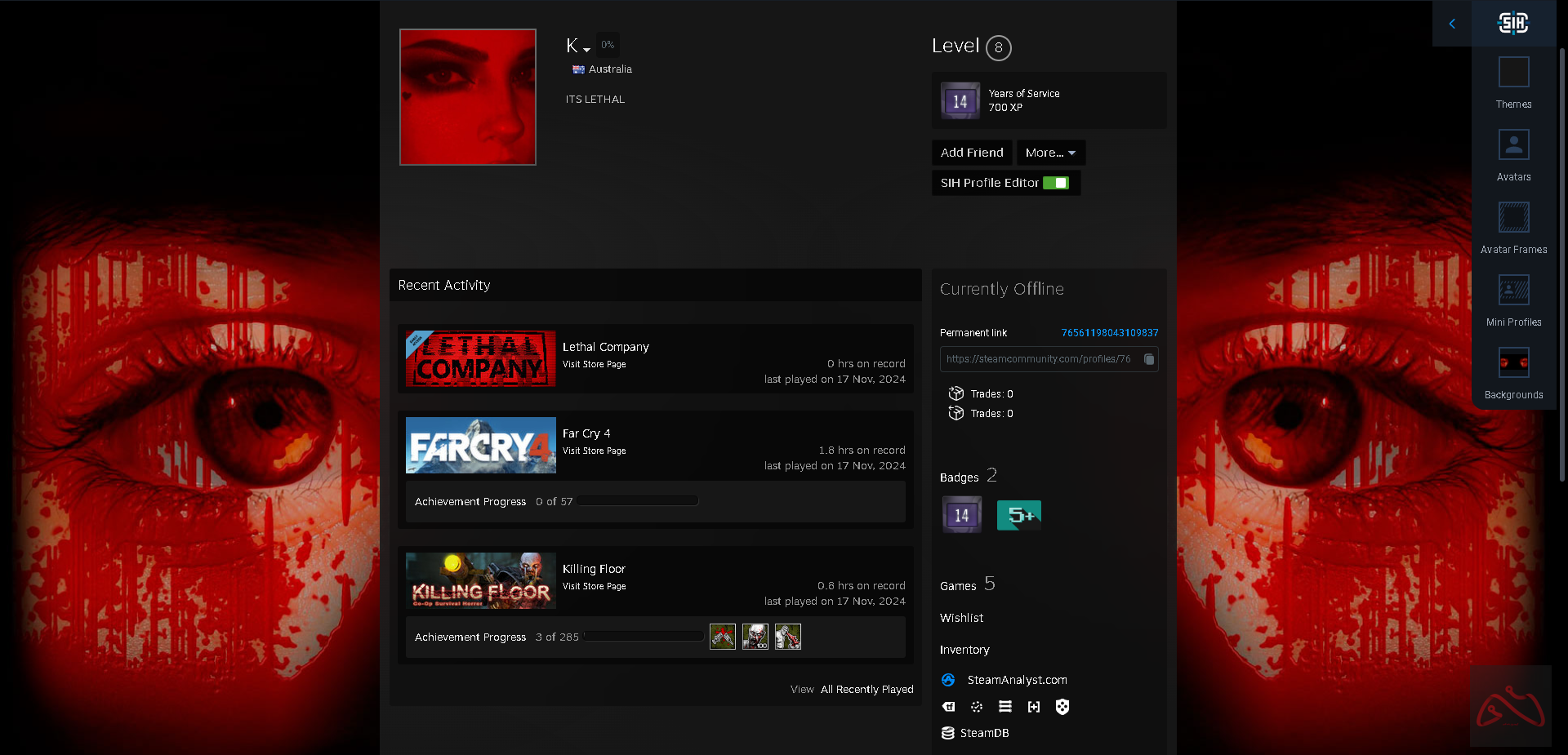Click the copy icon next to the profile URL
The height and width of the screenshot is (755, 1568).
(x=1149, y=359)
